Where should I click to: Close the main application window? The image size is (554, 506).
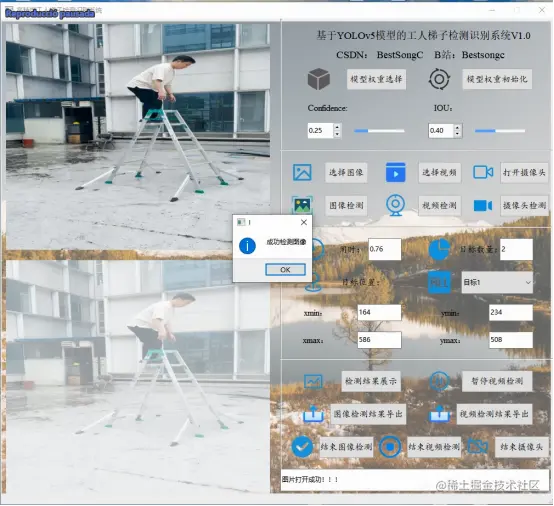point(541,10)
